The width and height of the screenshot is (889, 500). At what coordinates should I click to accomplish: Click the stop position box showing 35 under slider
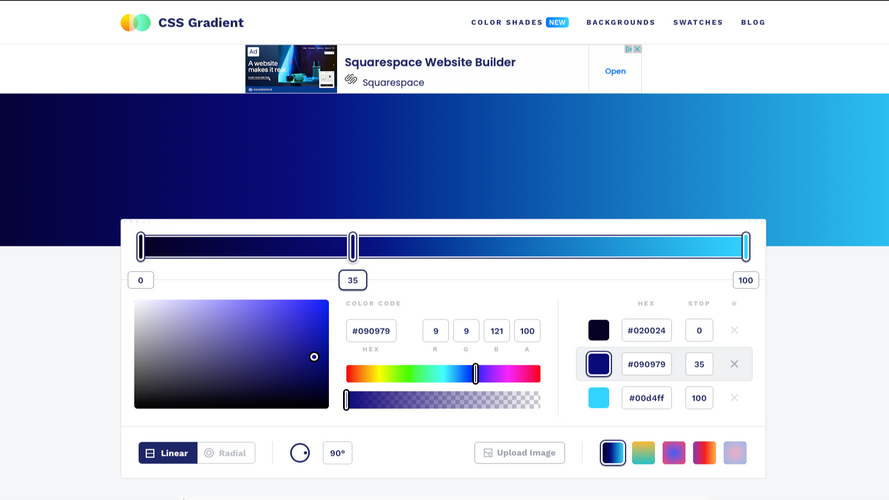pyautogui.click(x=353, y=280)
